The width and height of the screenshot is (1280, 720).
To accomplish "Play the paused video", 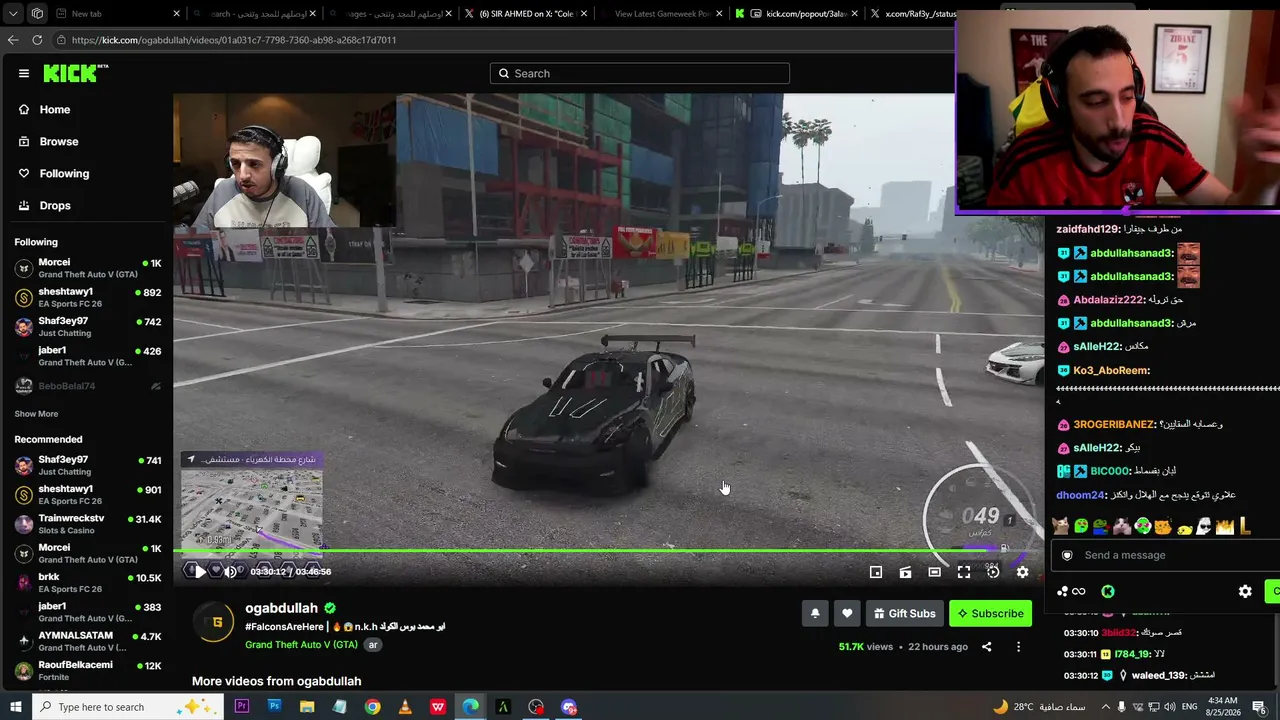I will click(x=199, y=572).
